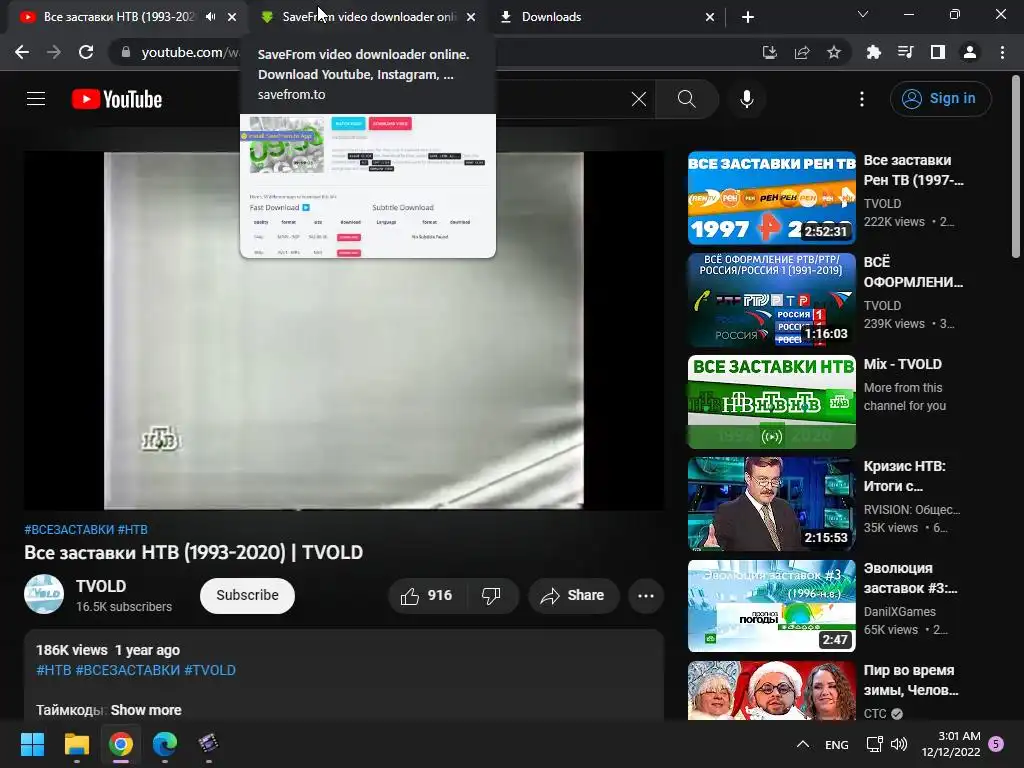Open Windows Start menu

tap(32, 744)
